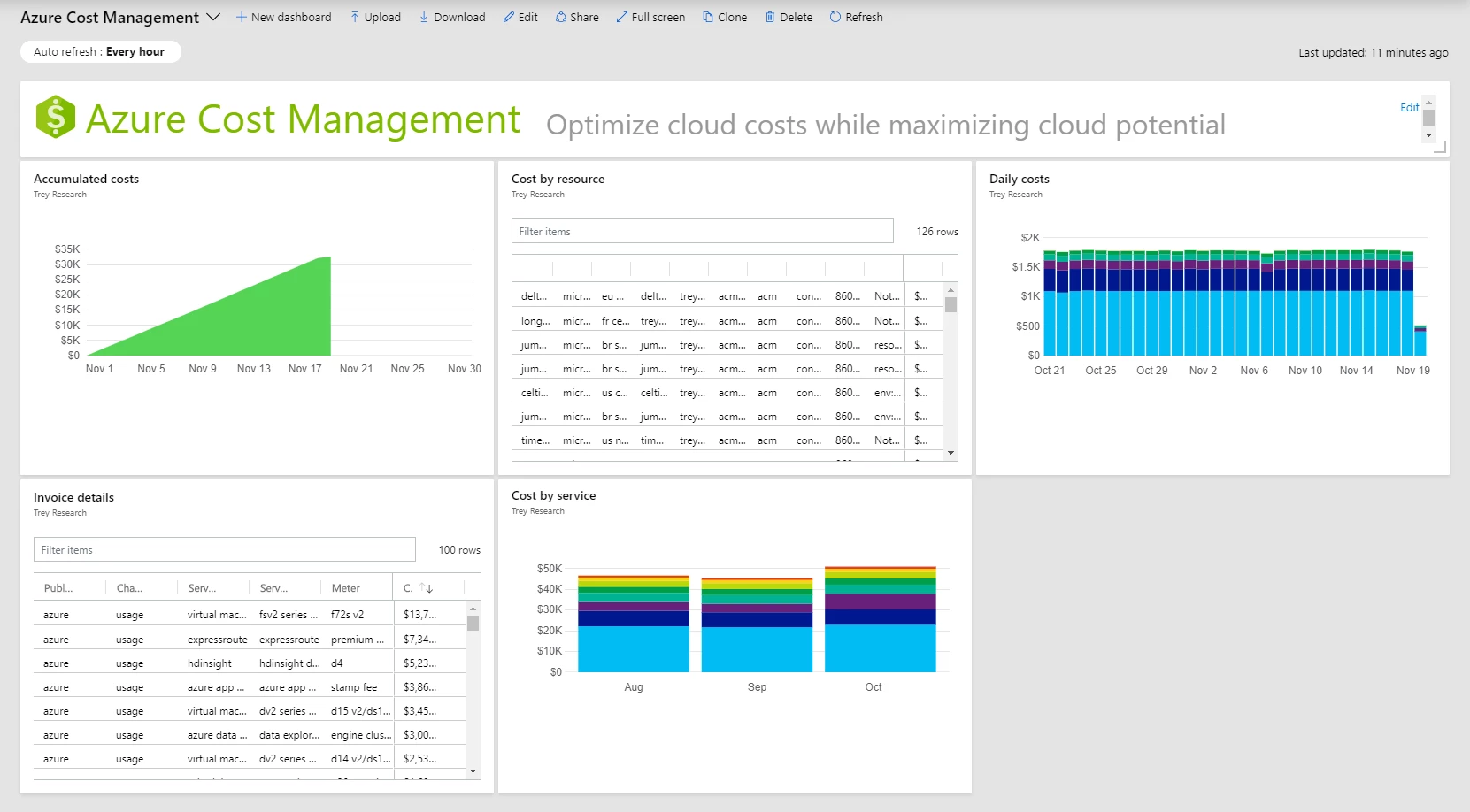Click the Sep bar in Cost by service
Viewport: 1470px width, 812px height.
click(757, 625)
